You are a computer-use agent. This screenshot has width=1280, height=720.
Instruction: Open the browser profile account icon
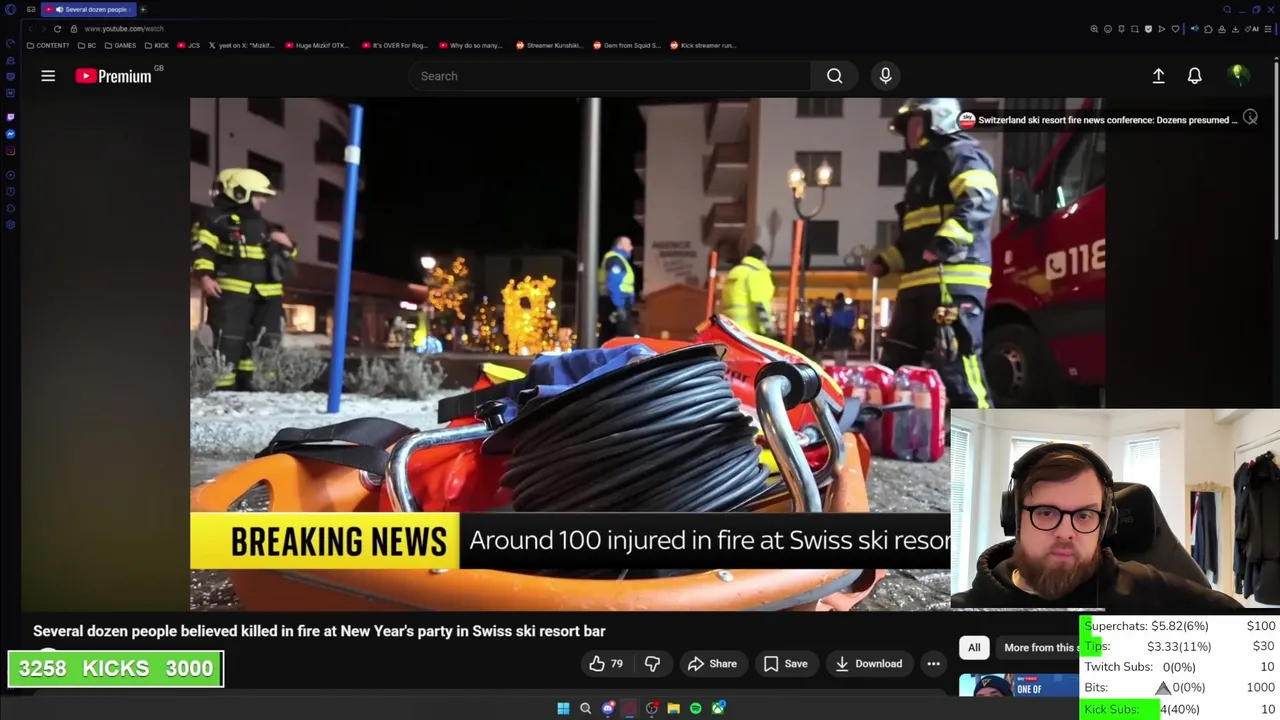point(1222,29)
